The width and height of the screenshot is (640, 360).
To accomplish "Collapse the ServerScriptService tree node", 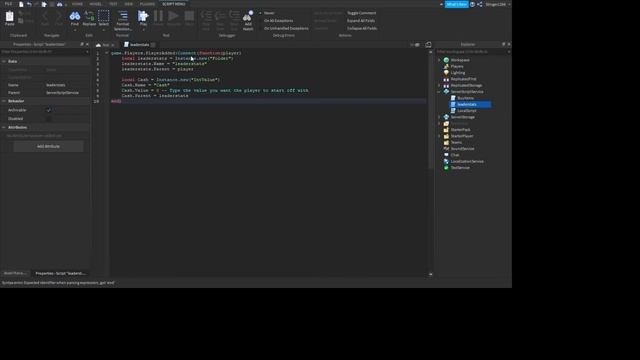I will click(x=440, y=92).
